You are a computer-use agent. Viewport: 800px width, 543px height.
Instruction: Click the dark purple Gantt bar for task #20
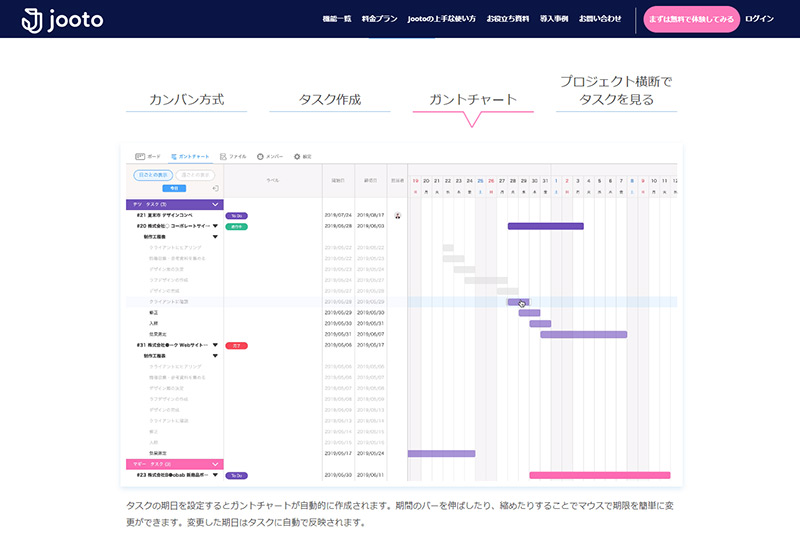545,226
